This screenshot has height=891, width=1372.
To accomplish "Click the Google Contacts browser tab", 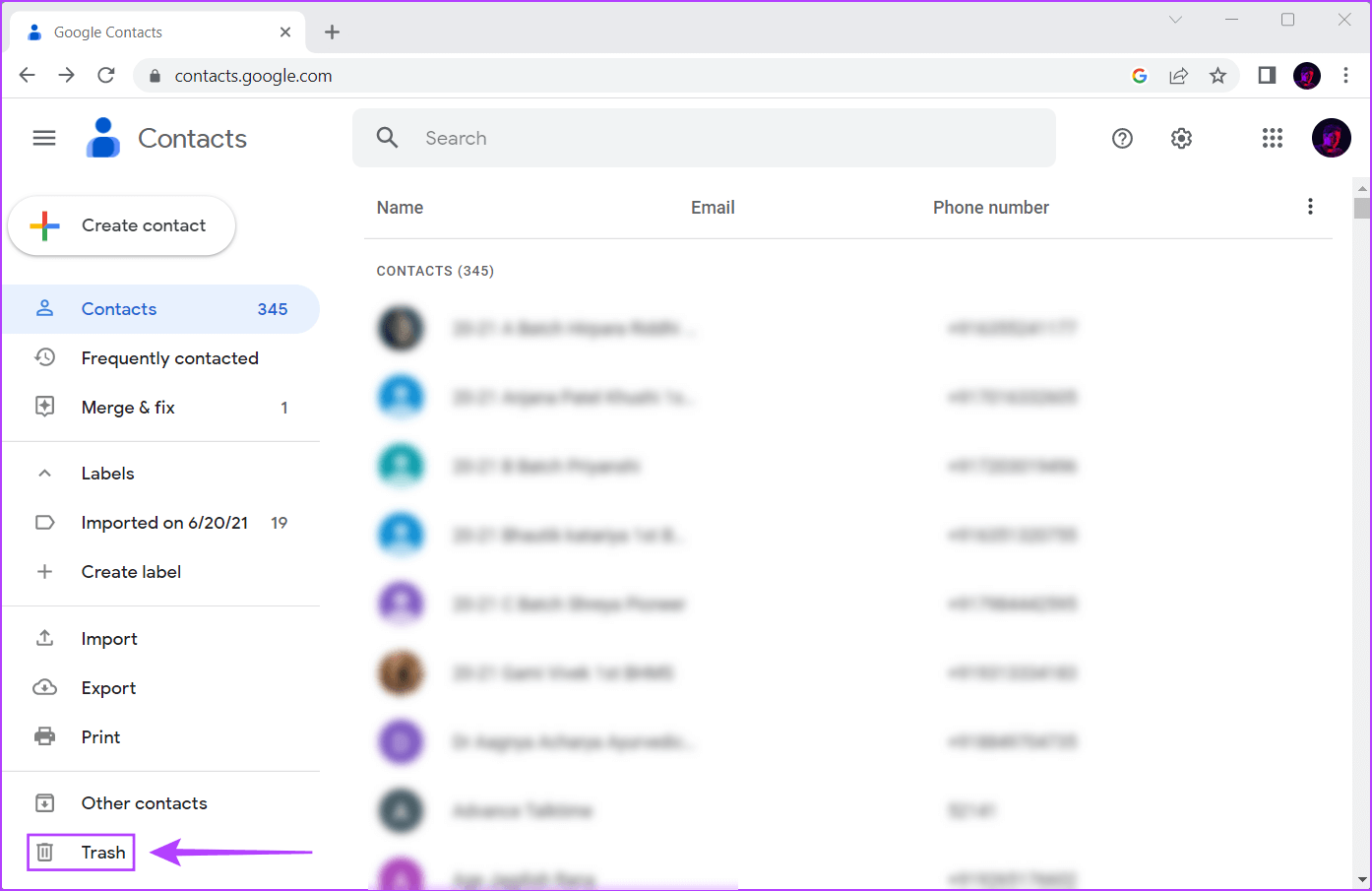I will click(x=157, y=32).
